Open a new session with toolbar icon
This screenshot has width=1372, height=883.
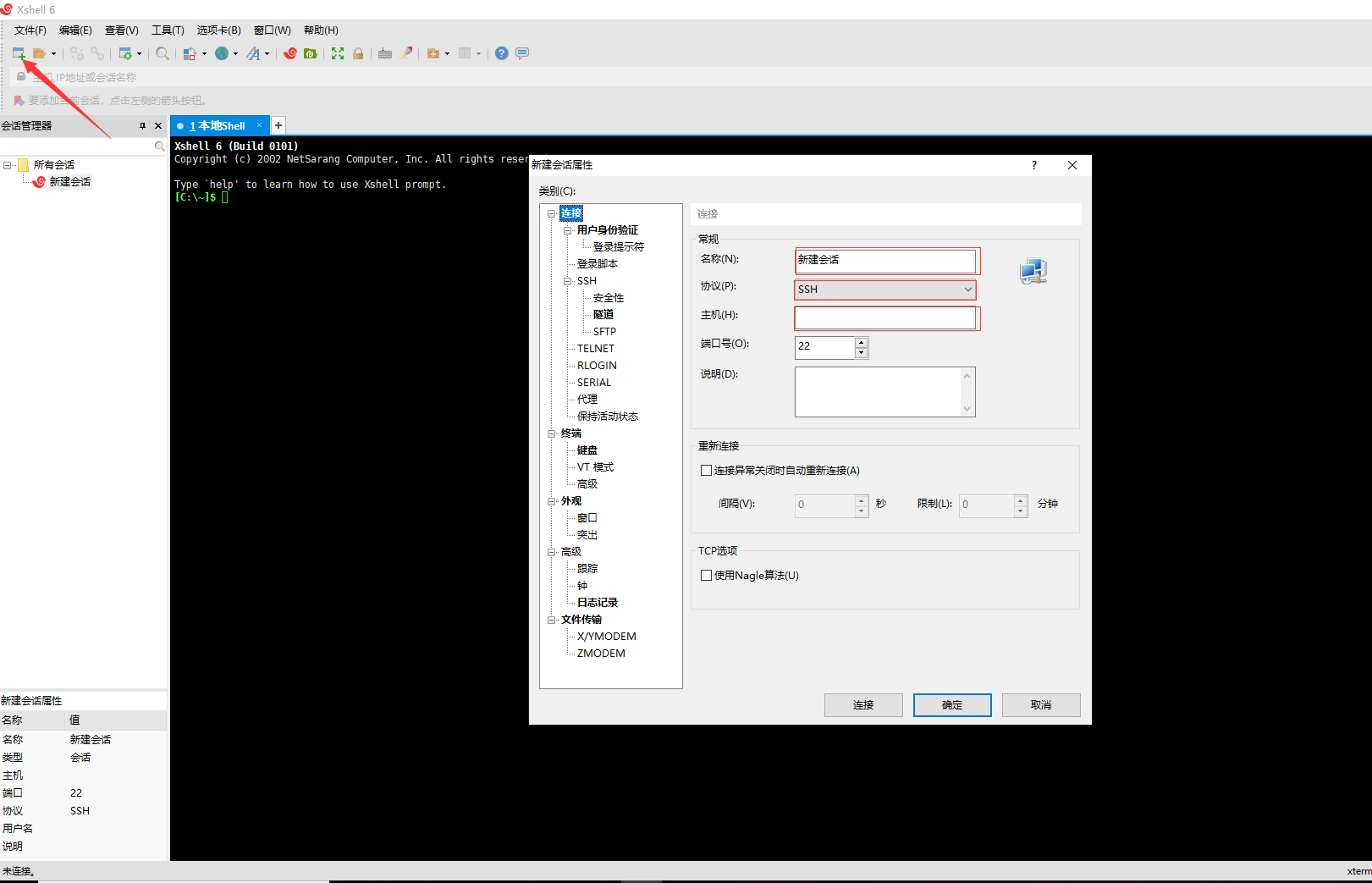click(x=18, y=52)
